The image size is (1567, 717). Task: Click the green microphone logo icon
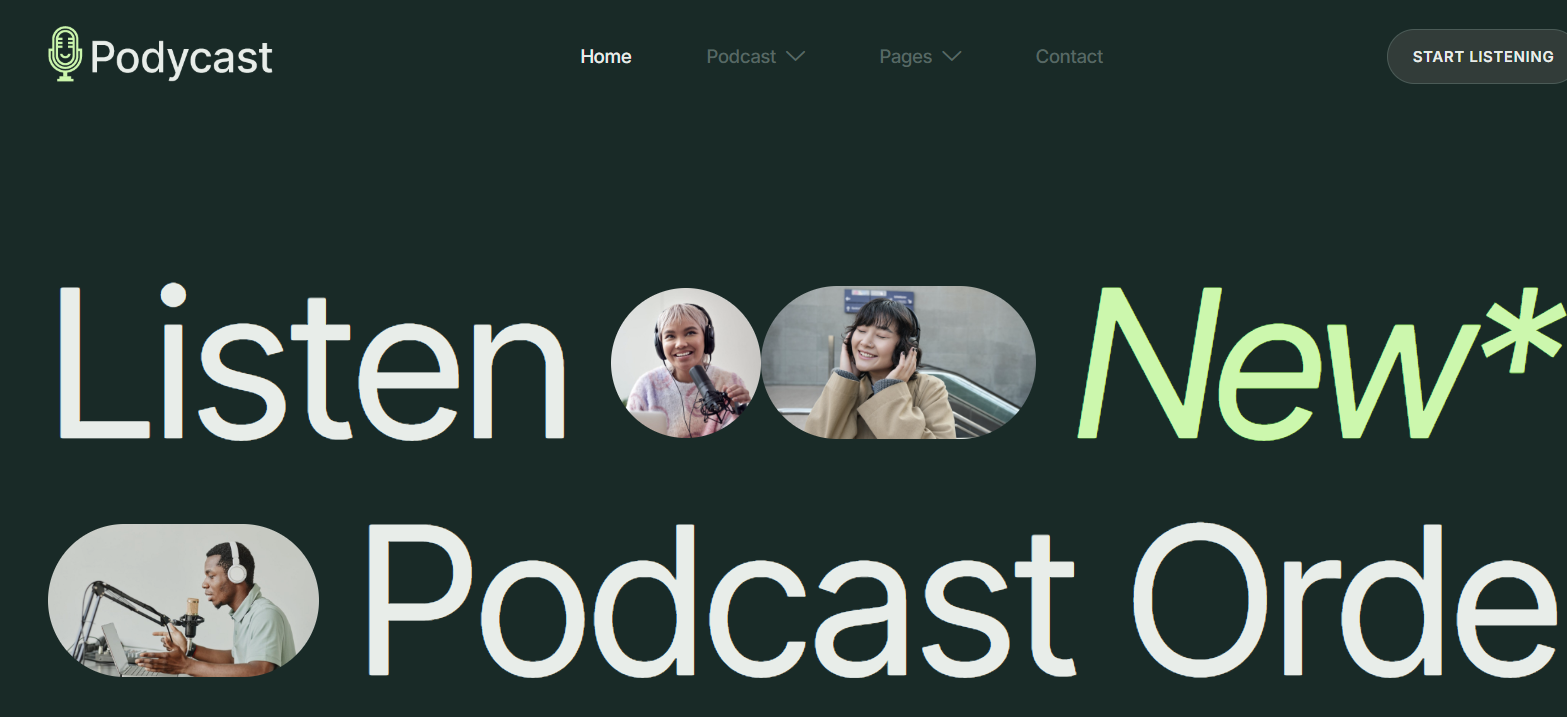[x=65, y=55]
